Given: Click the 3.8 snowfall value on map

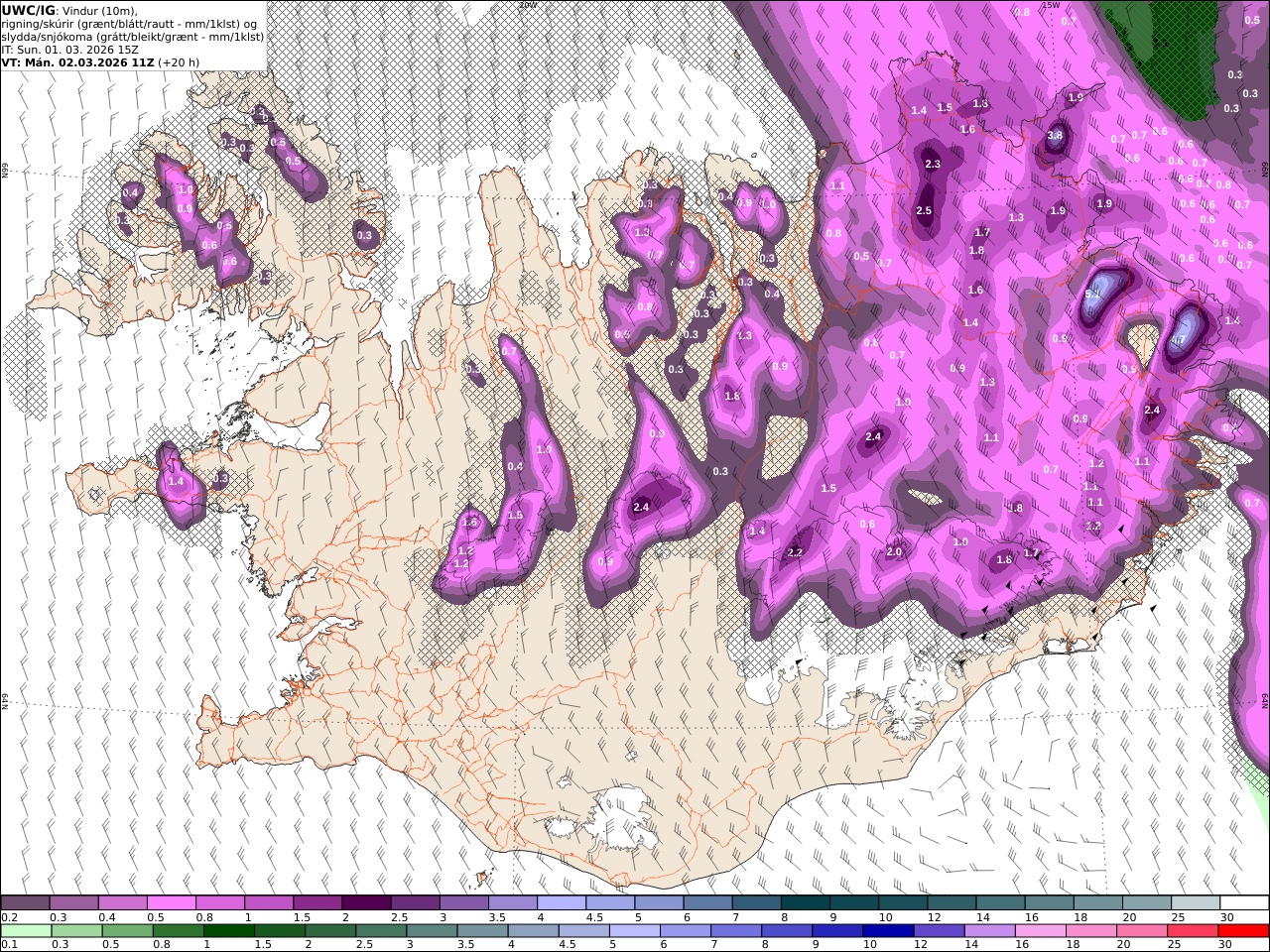Looking at the screenshot, I should point(1055,136).
